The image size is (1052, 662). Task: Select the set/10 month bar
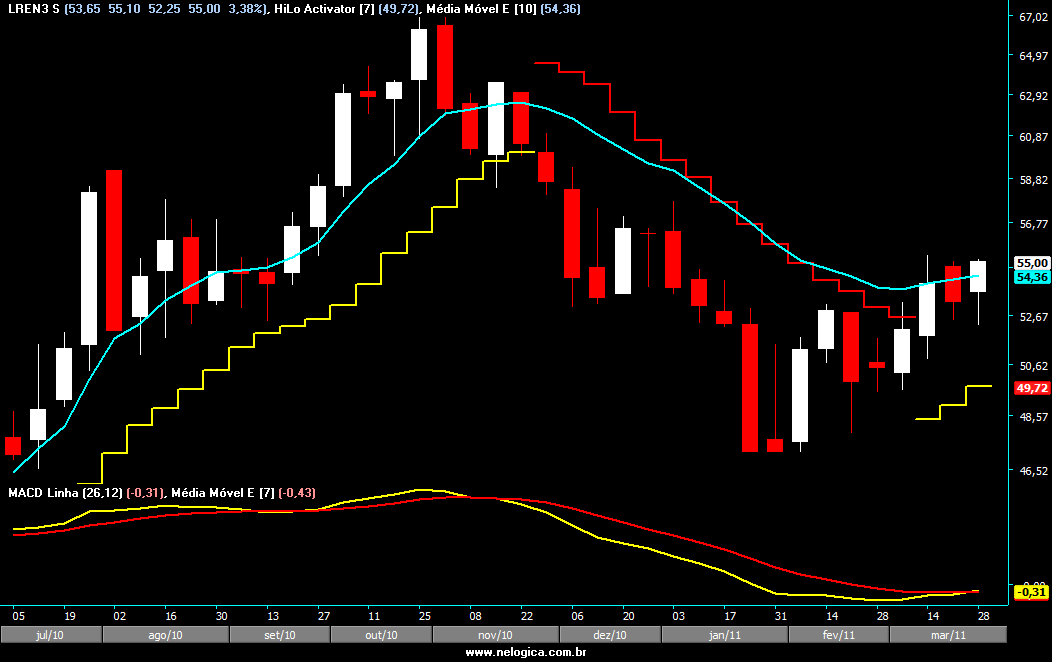point(280,635)
